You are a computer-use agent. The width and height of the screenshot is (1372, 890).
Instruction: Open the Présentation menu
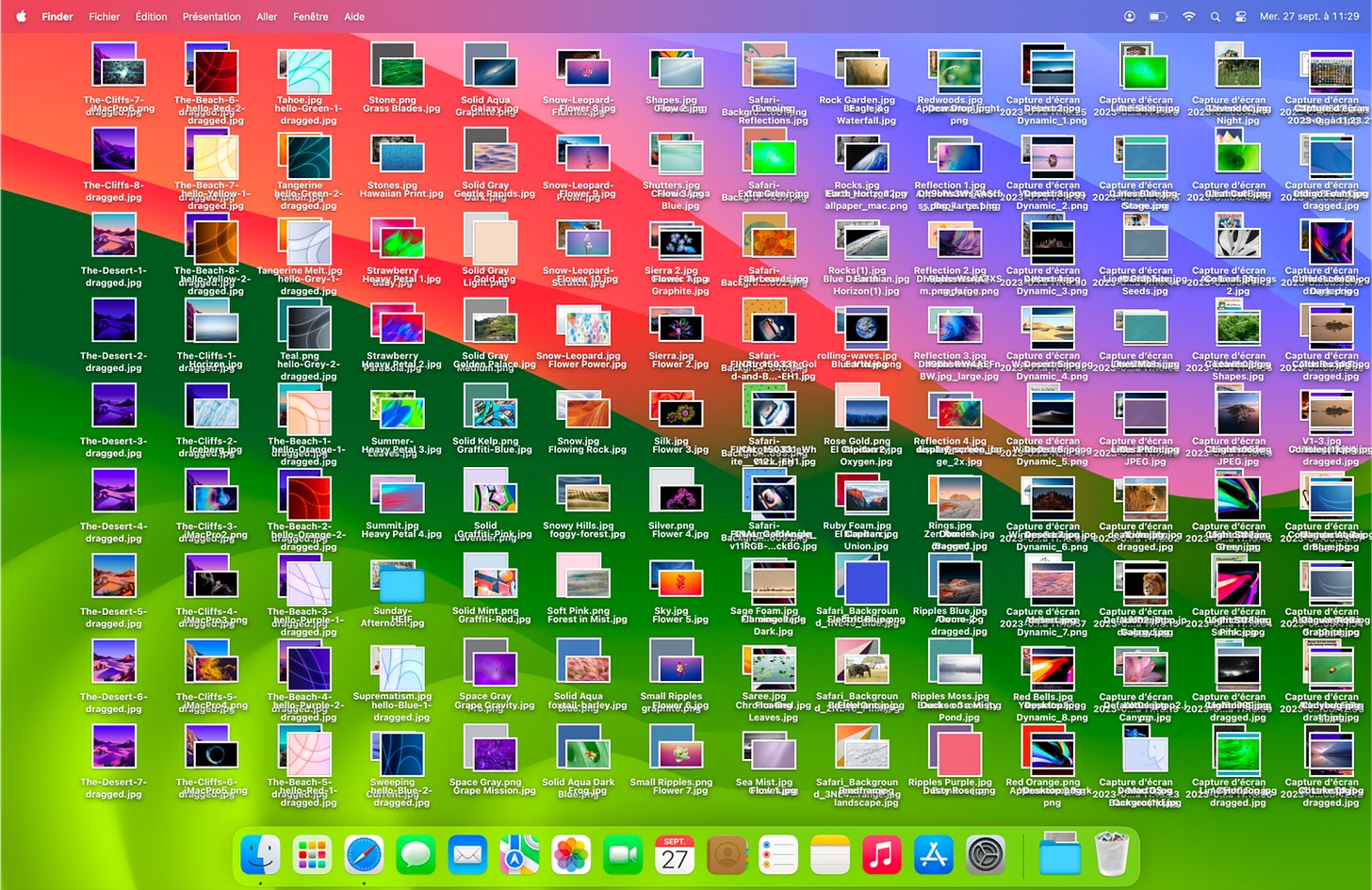point(211,16)
